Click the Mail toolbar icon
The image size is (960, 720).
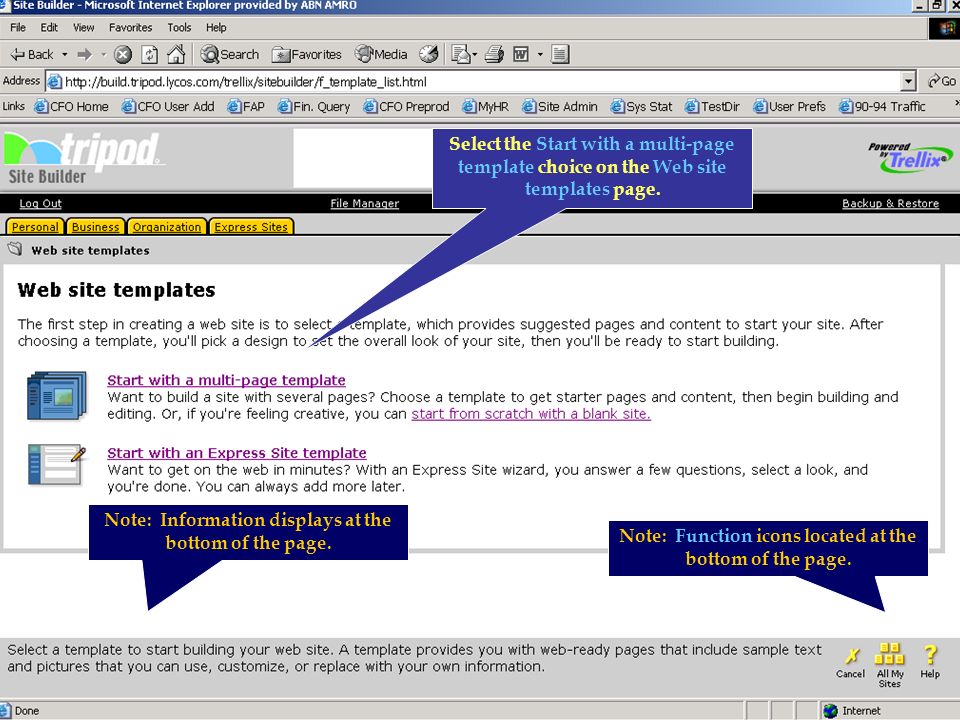(460, 54)
